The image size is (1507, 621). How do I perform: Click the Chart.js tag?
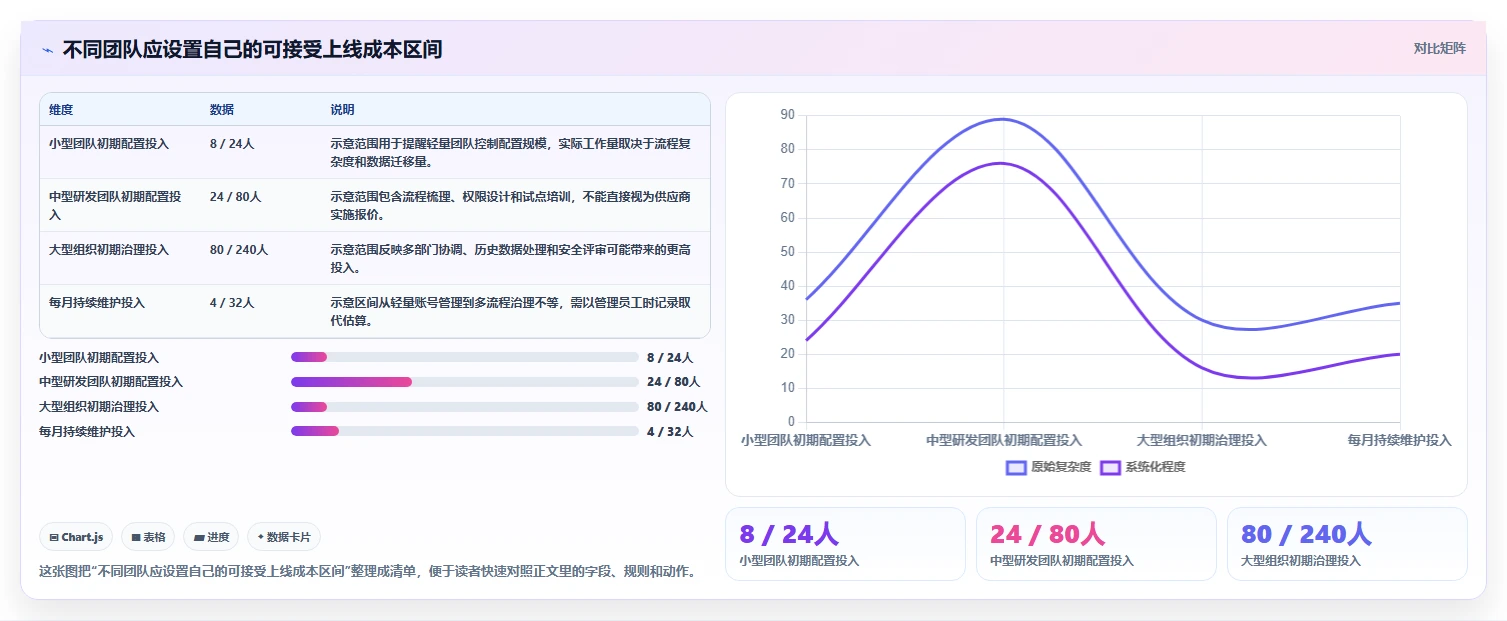[77, 537]
